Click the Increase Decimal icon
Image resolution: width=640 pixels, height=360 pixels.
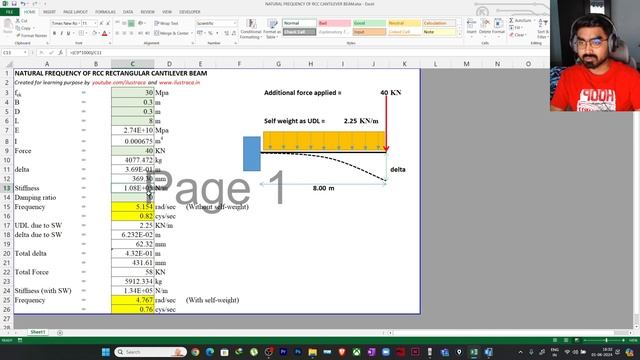[226, 33]
